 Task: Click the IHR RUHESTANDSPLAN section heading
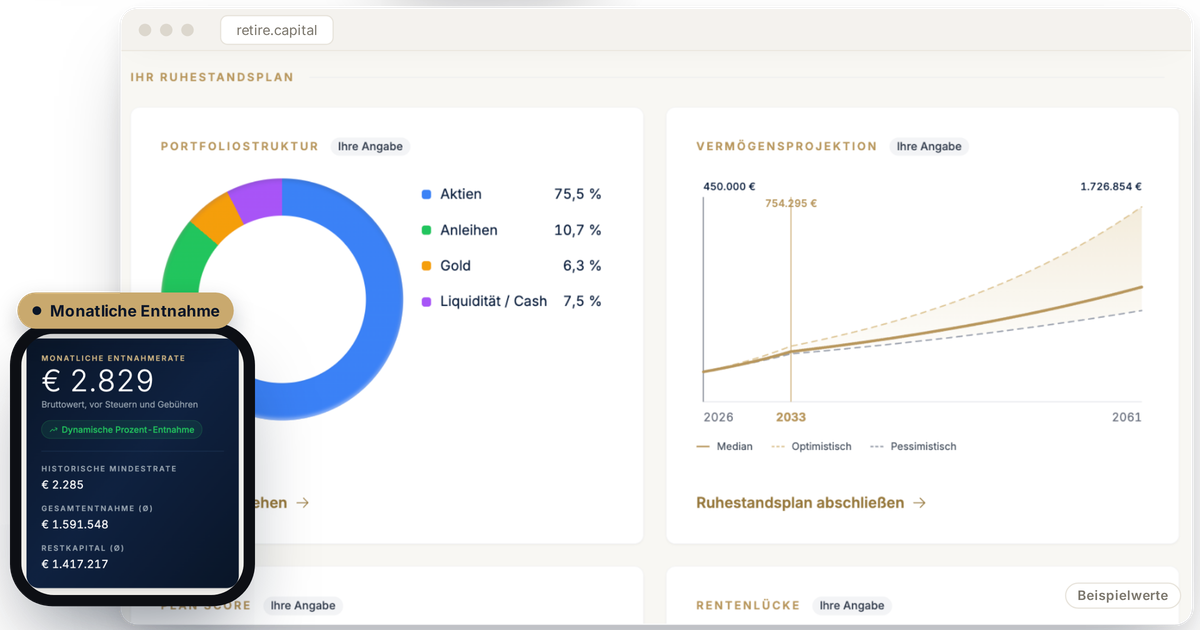212,77
